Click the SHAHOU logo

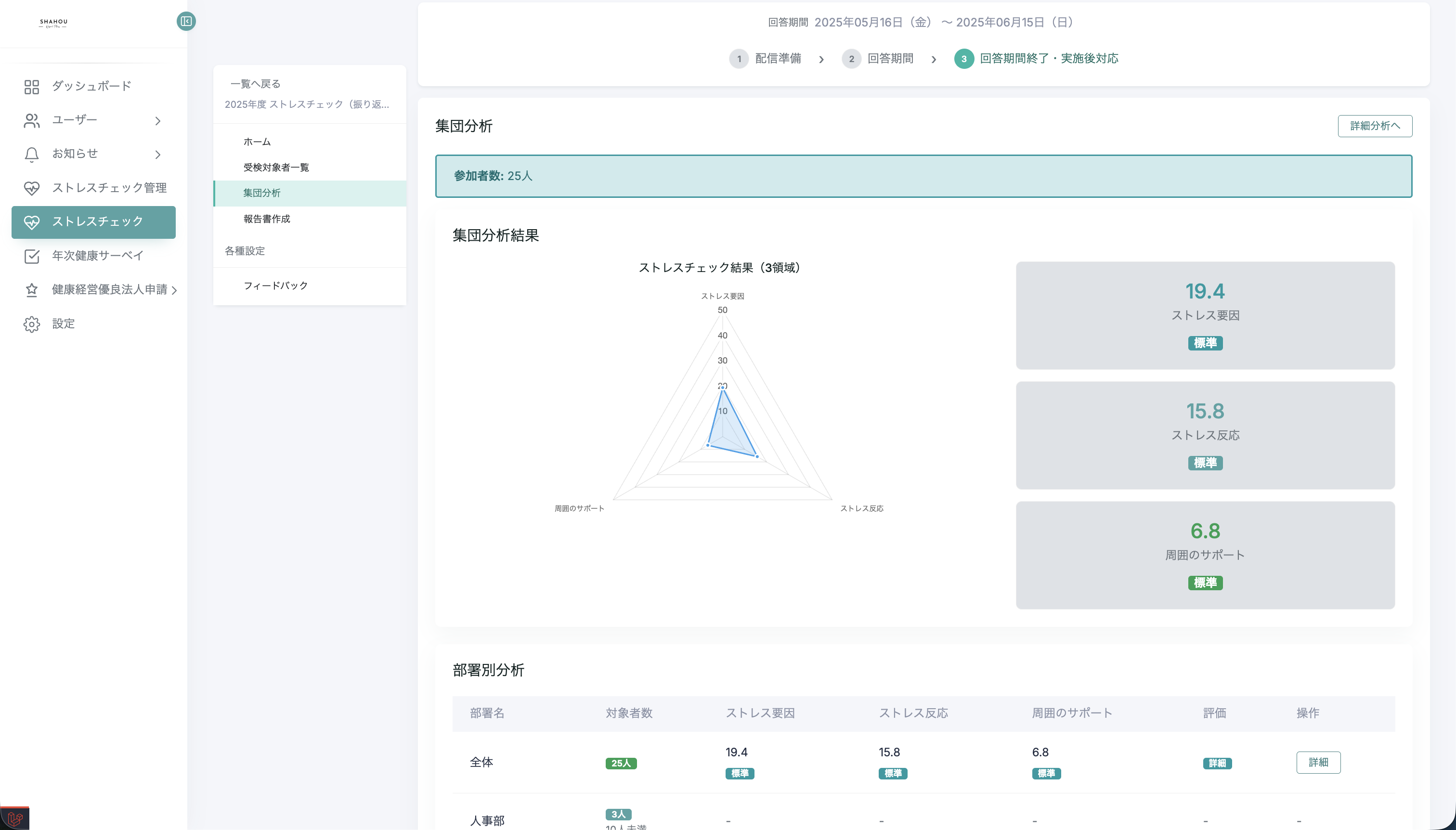[x=53, y=24]
